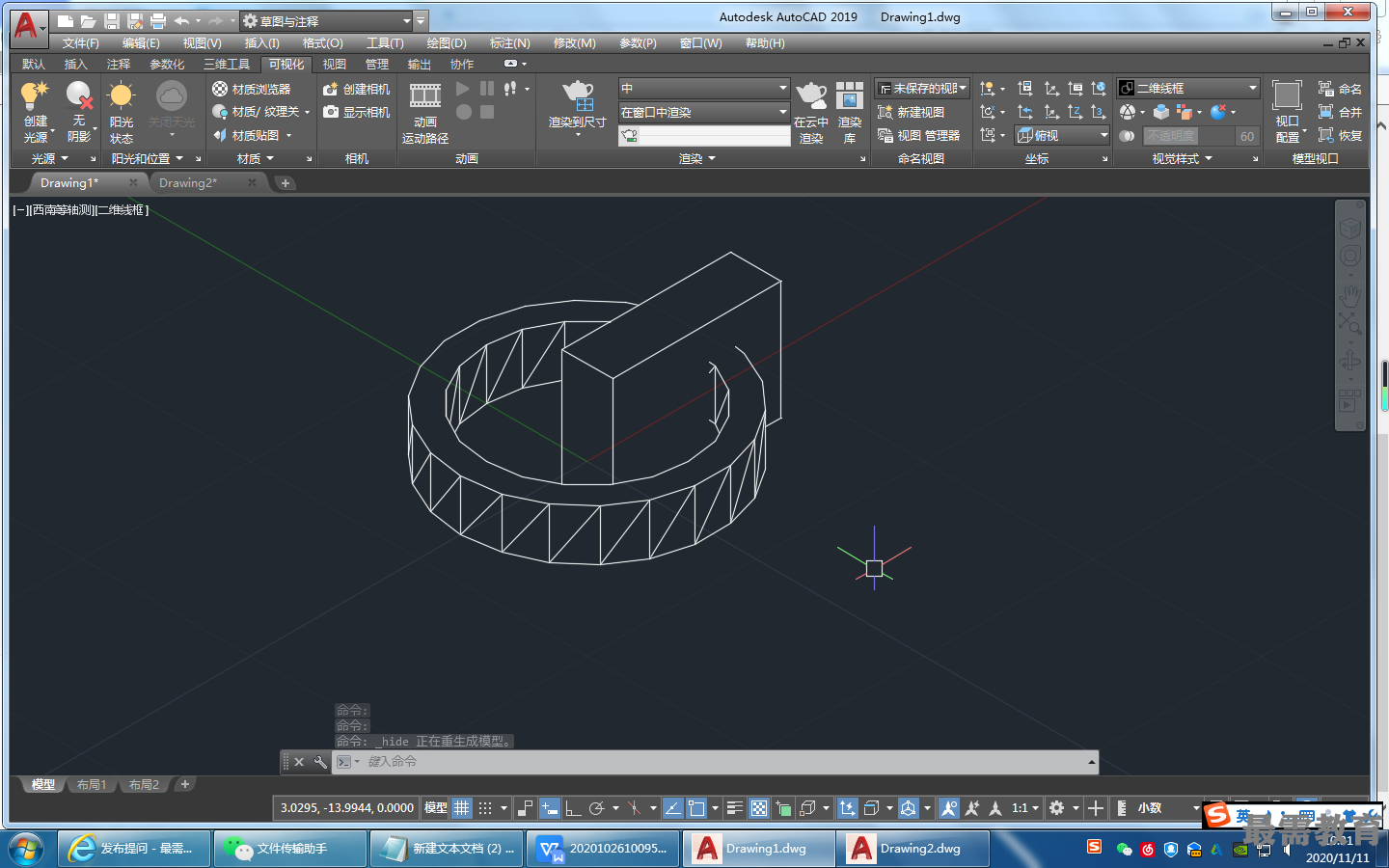Screen dimensions: 1389x868
Task: Click the Named (命名) viewports button
Action: [1340, 89]
